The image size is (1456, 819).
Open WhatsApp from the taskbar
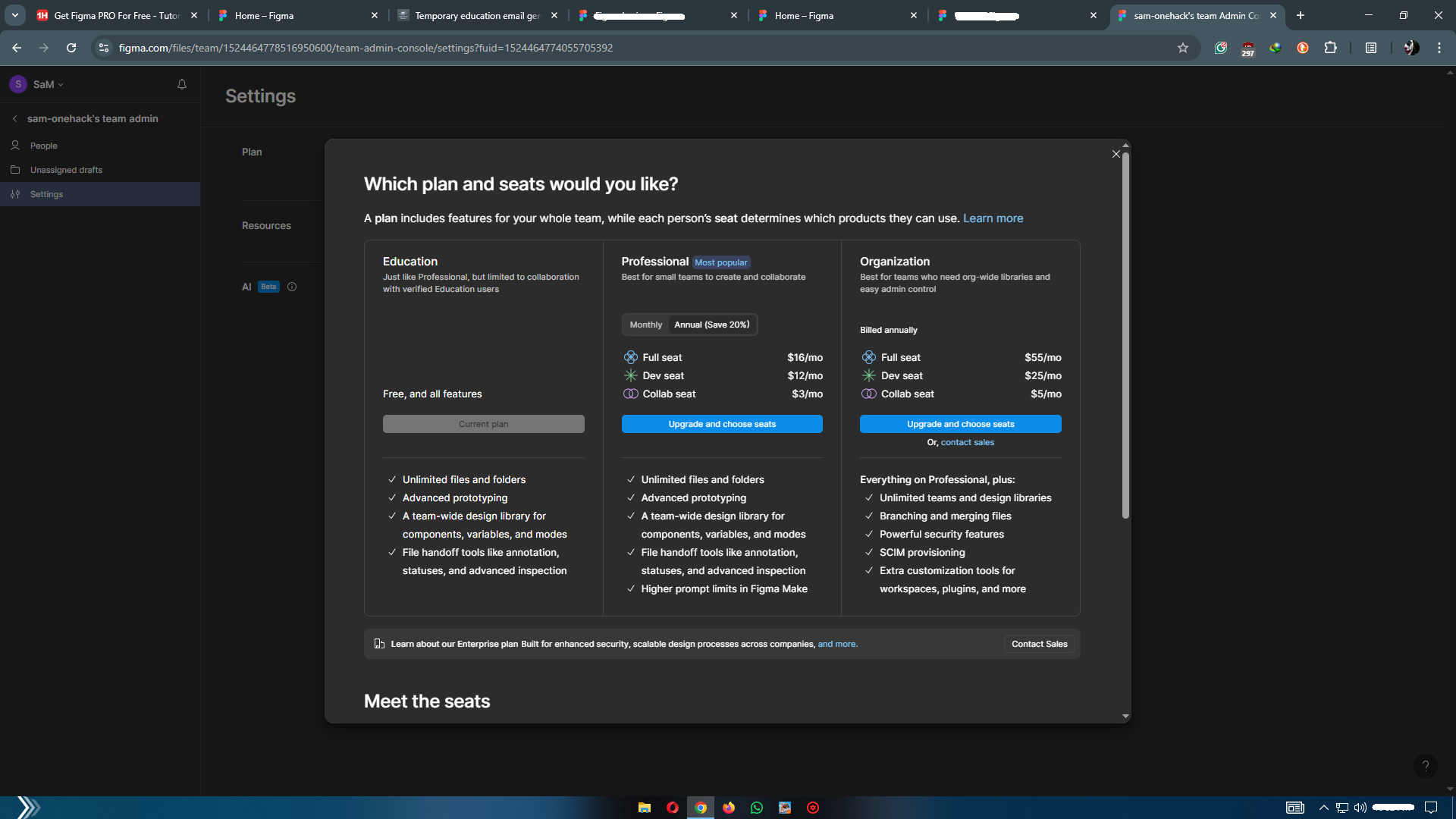[x=757, y=808]
